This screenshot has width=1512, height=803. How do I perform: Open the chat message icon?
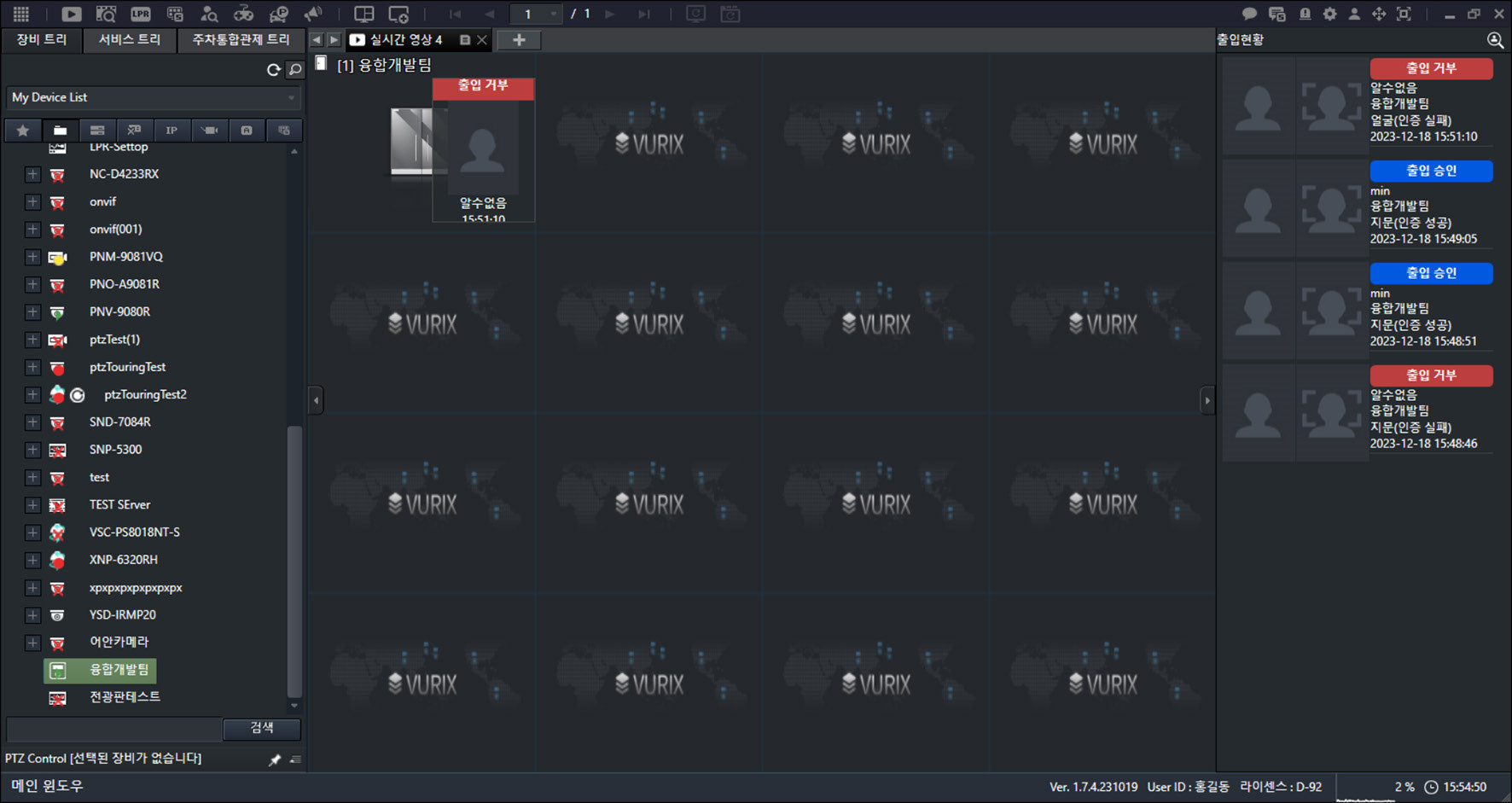(x=1249, y=14)
